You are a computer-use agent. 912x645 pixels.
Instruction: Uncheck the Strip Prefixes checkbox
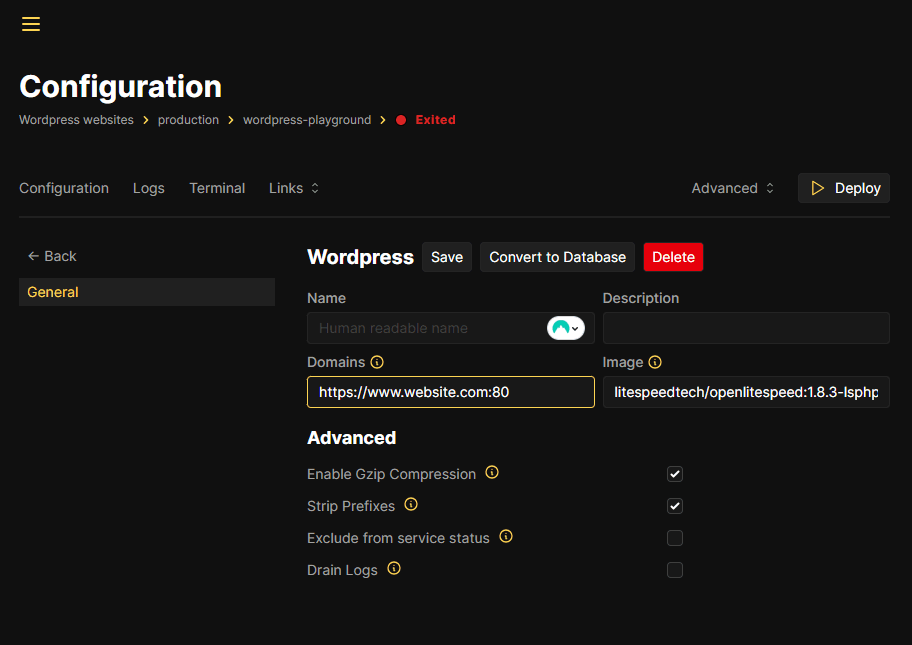675,506
